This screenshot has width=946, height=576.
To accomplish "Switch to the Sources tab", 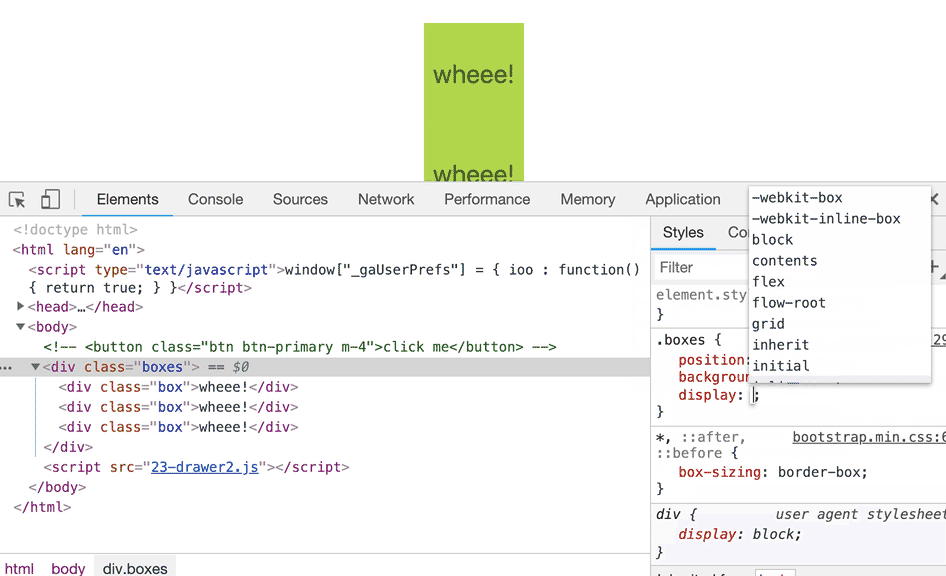I will [300, 200].
